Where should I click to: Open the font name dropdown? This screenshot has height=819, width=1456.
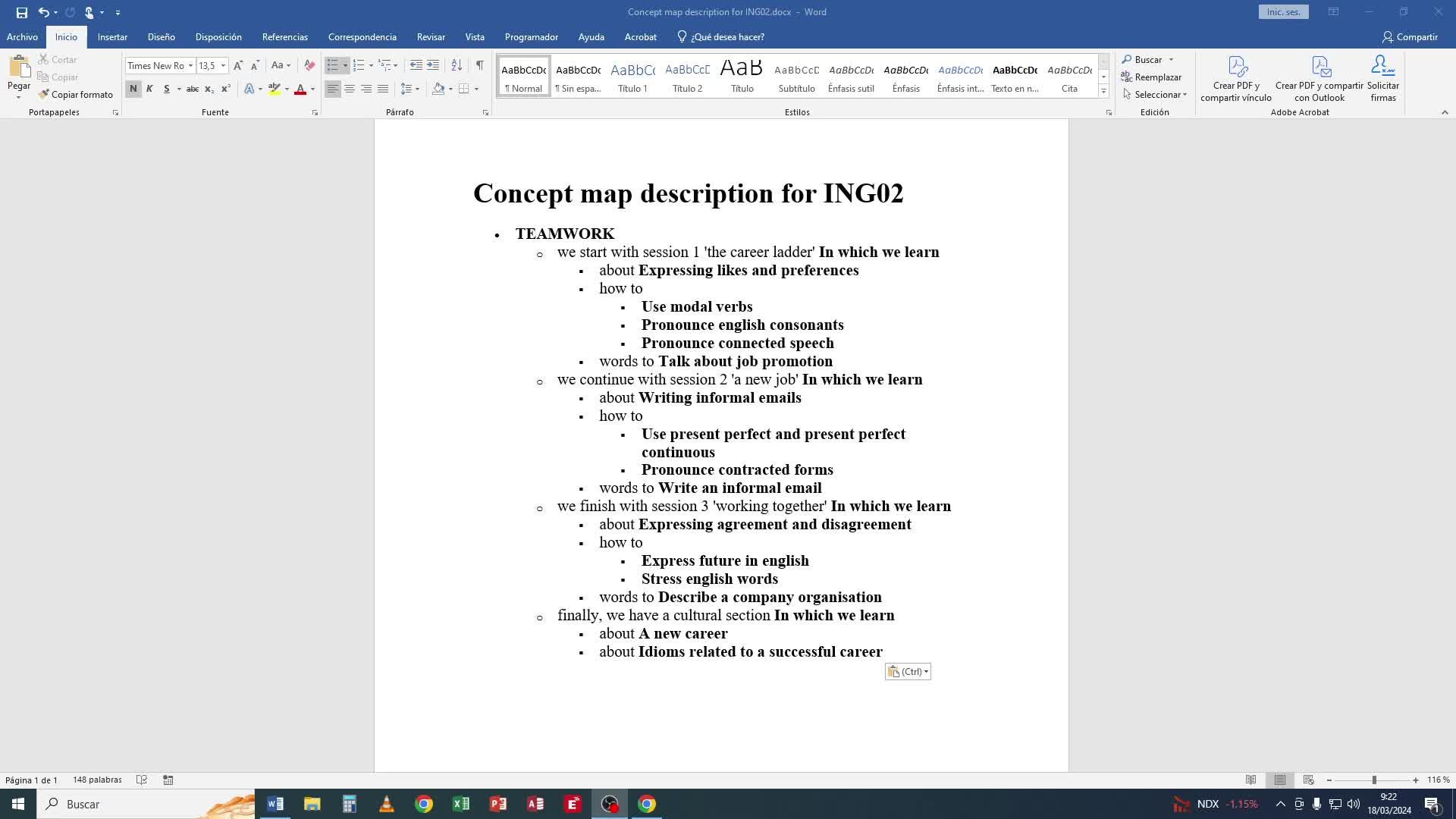[x=190, y=65]
